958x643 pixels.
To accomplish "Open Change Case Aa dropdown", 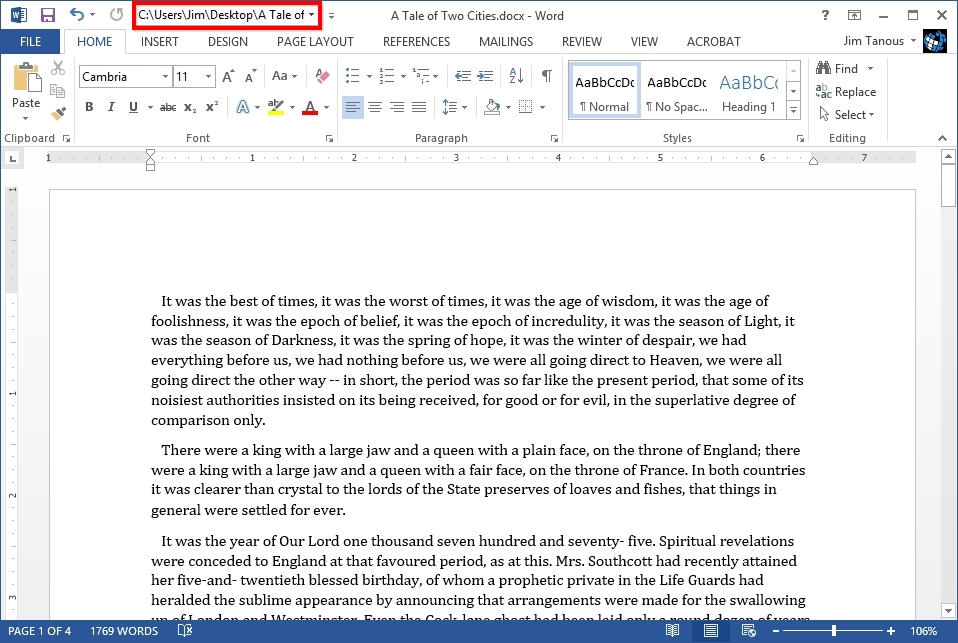I will tap(284, 76).
